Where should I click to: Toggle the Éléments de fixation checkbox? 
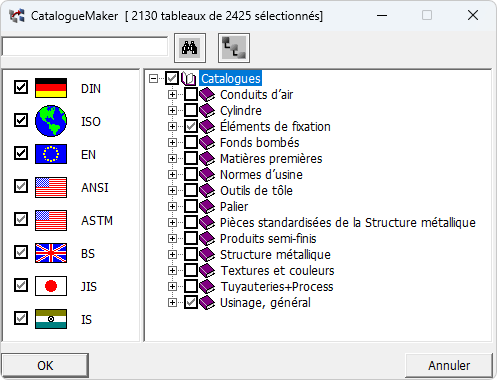click(x=191, y=127)
